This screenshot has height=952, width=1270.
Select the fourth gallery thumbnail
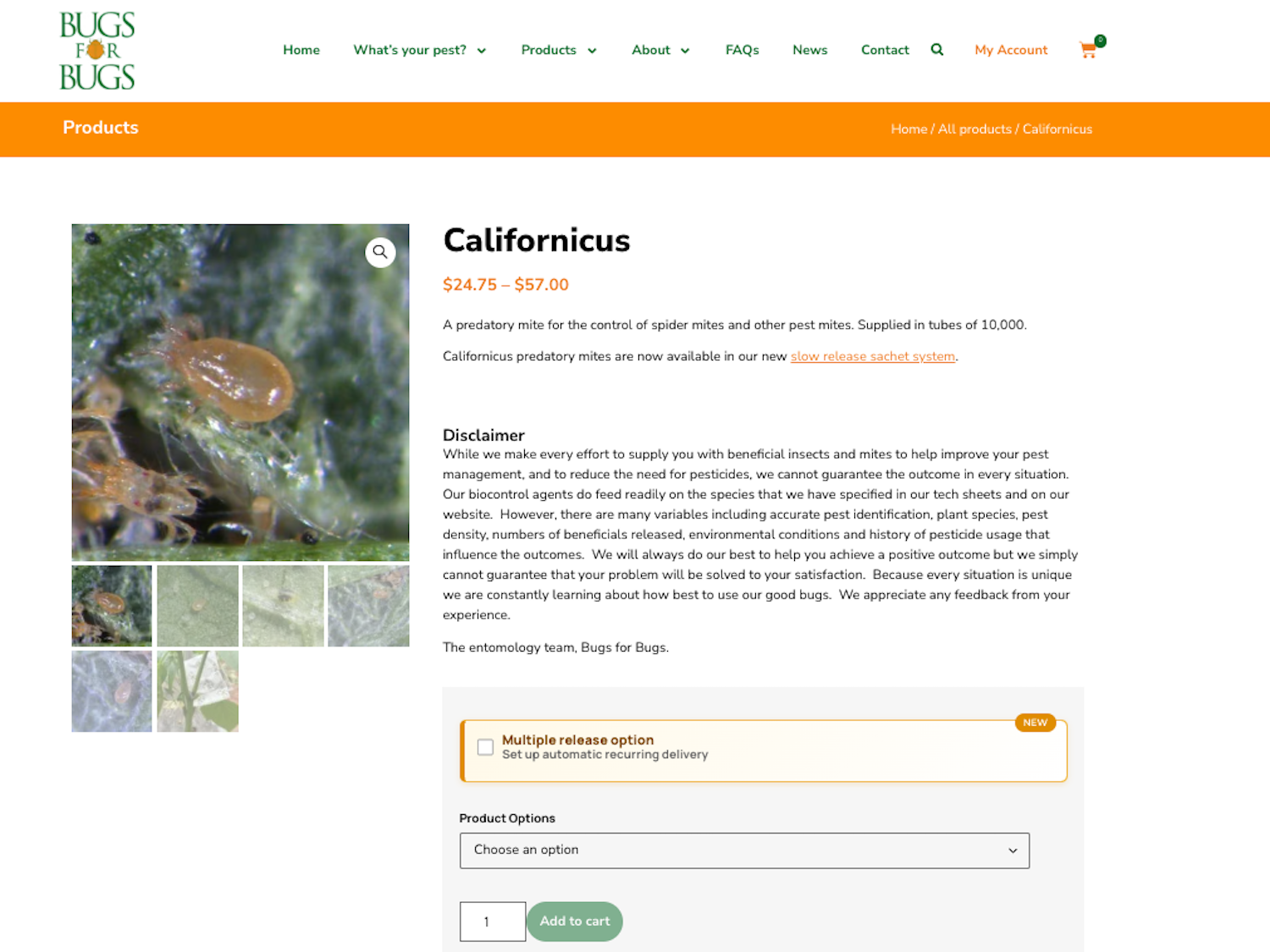[368, 606]
